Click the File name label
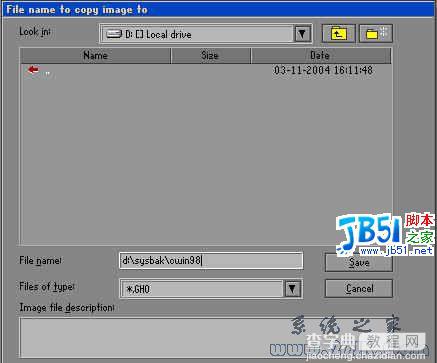Image resolution: width=437 pixels, height=363 pixels. [40, 261]
